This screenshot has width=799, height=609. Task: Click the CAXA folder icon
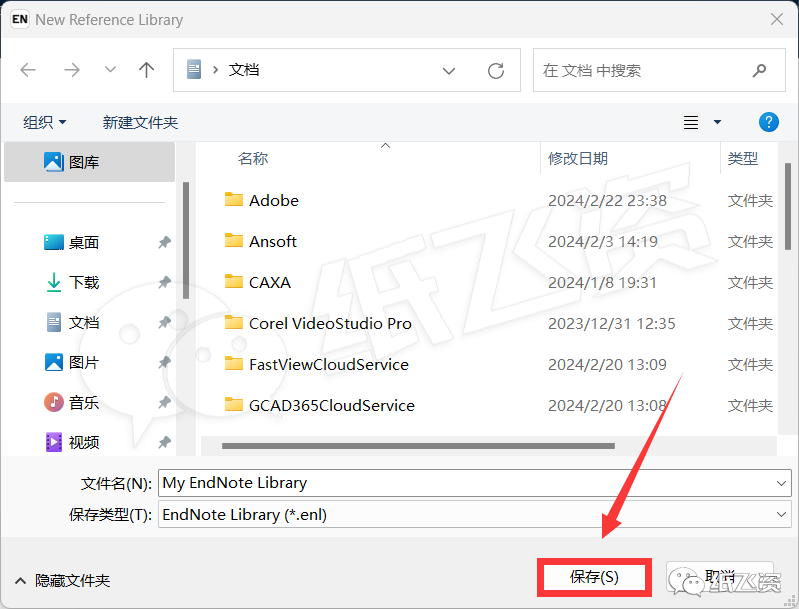234,281
